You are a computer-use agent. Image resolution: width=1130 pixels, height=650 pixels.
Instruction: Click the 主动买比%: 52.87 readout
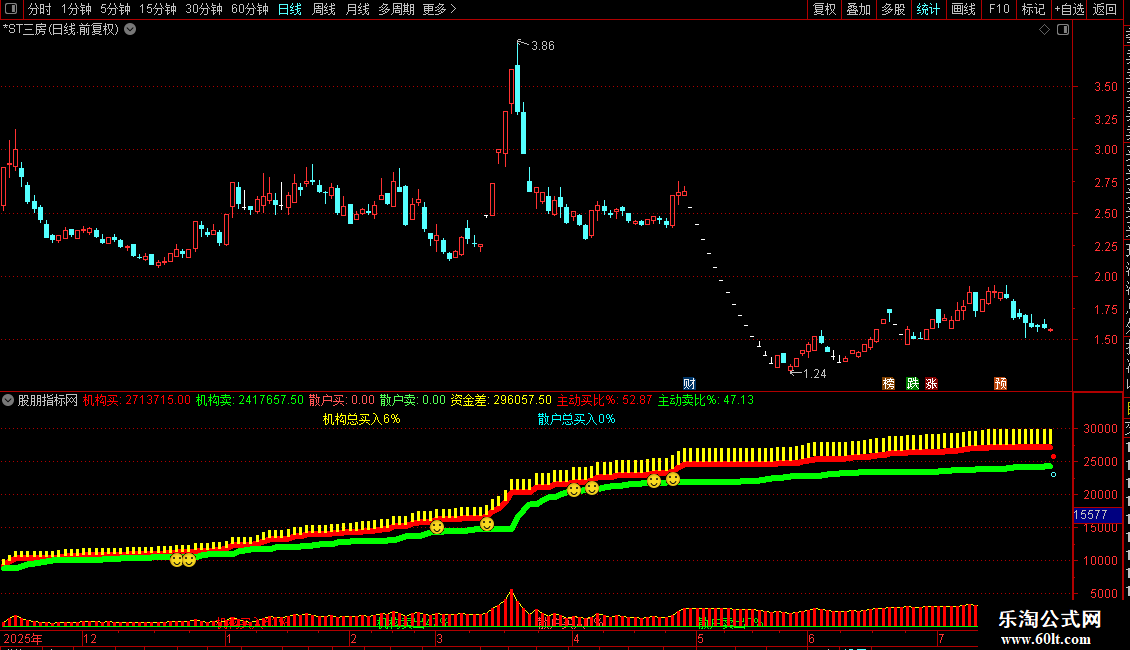pos(605,400)
